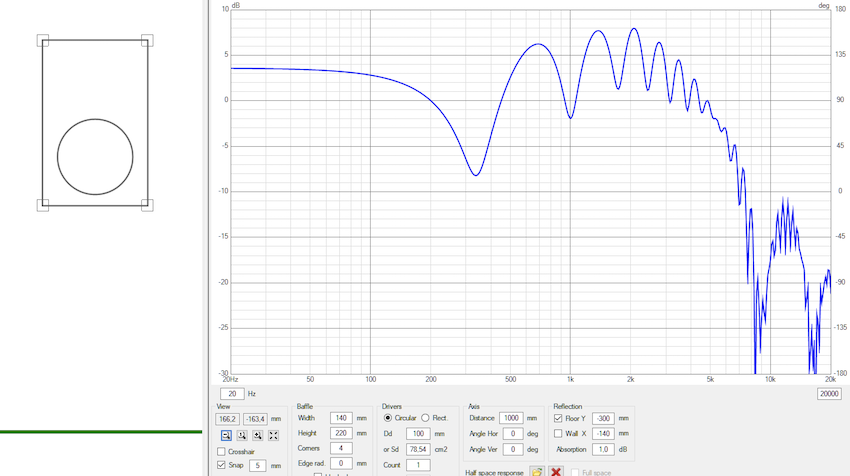Viewport: 850px width, 476px height.
Task: Click the circular driver in baffle drawing
Action: (x=95, y=157)
